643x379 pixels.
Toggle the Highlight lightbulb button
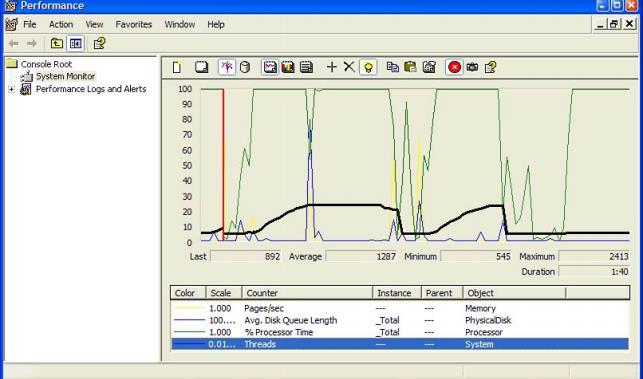pyautogui.click(x=368, y=67)
